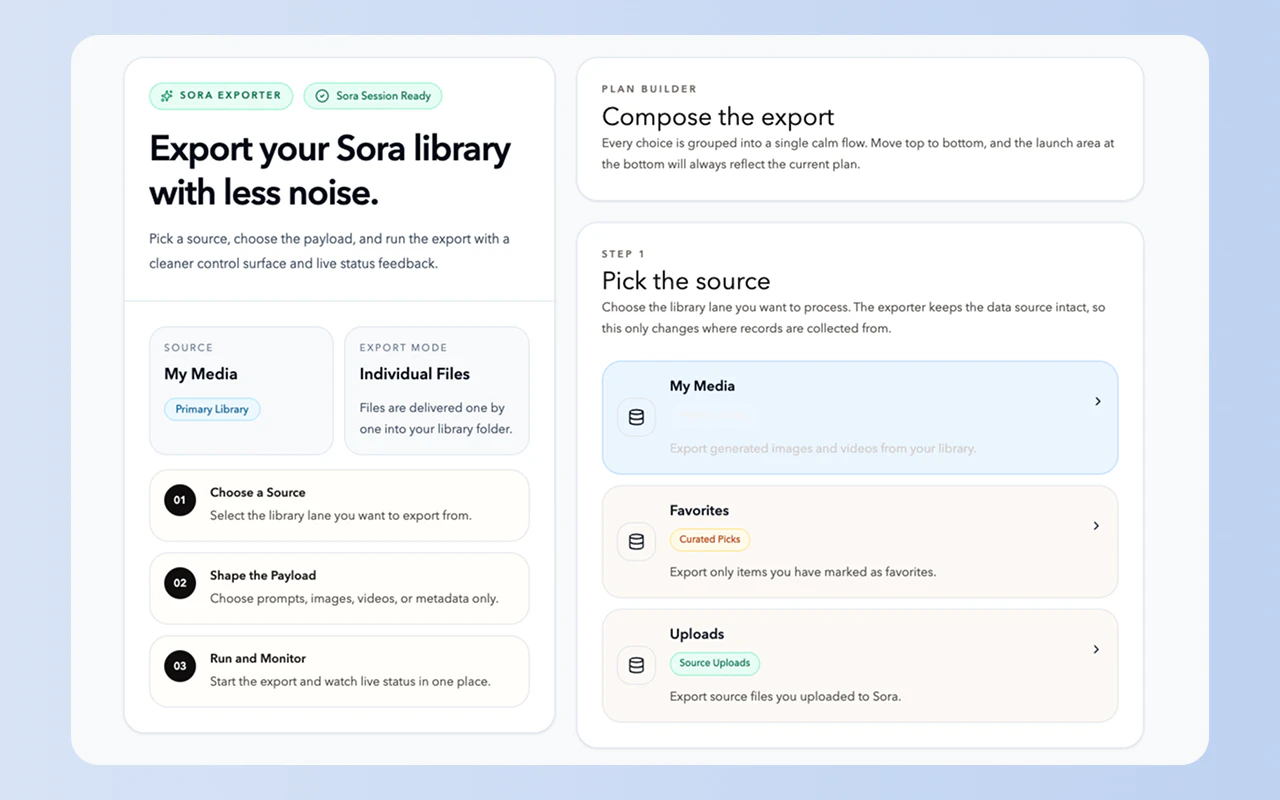Click the 02 step number circle
The image size is (1280, 800).
[180, 583]
